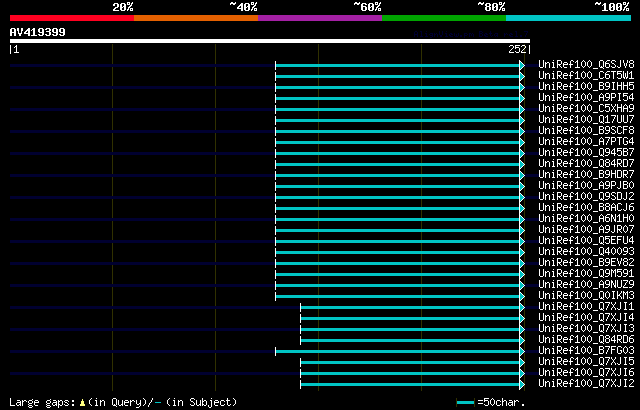Click the green ~80% identity color segment
Image resolution: width=640 pixels, height=410 pixels.
coord(444,18)
